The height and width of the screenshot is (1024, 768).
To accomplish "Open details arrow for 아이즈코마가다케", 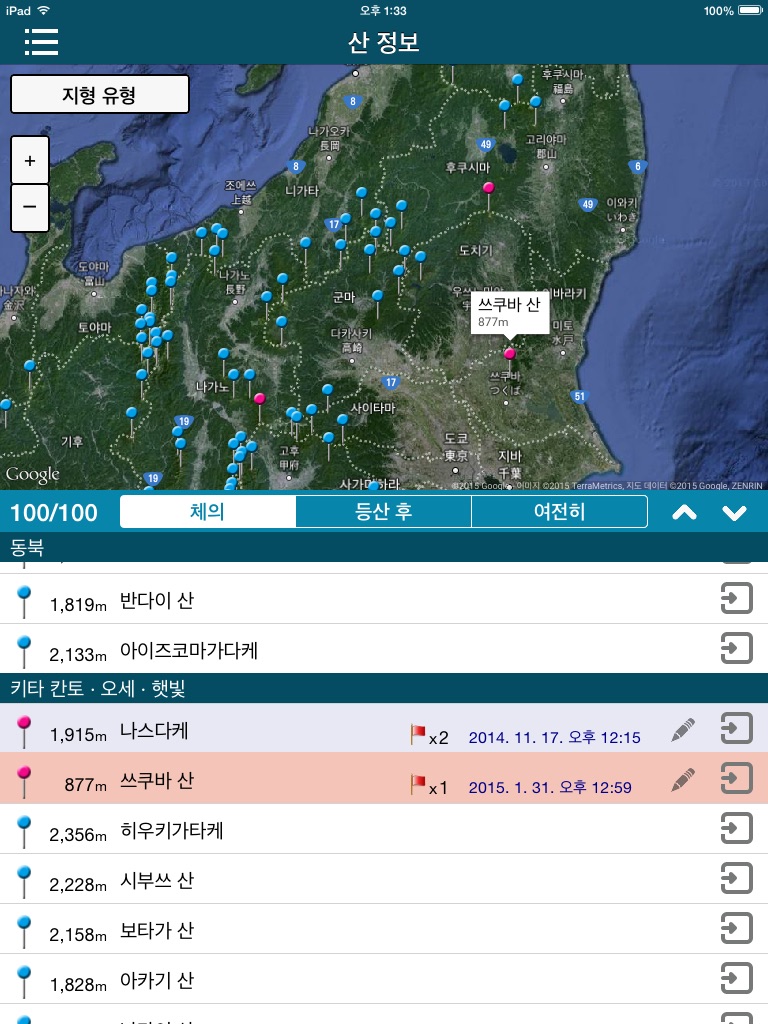I will (x=737, y=648).
